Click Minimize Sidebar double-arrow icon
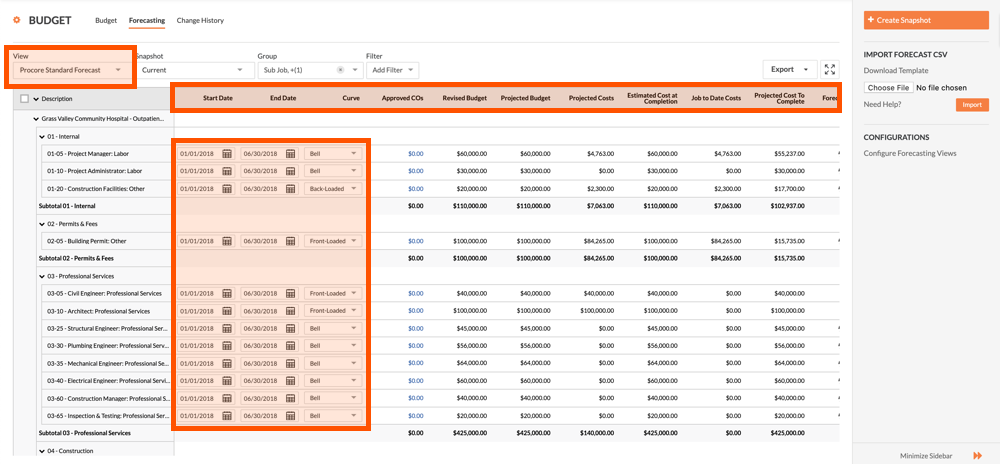1000x464 pixels. click(x=977, y=456)
